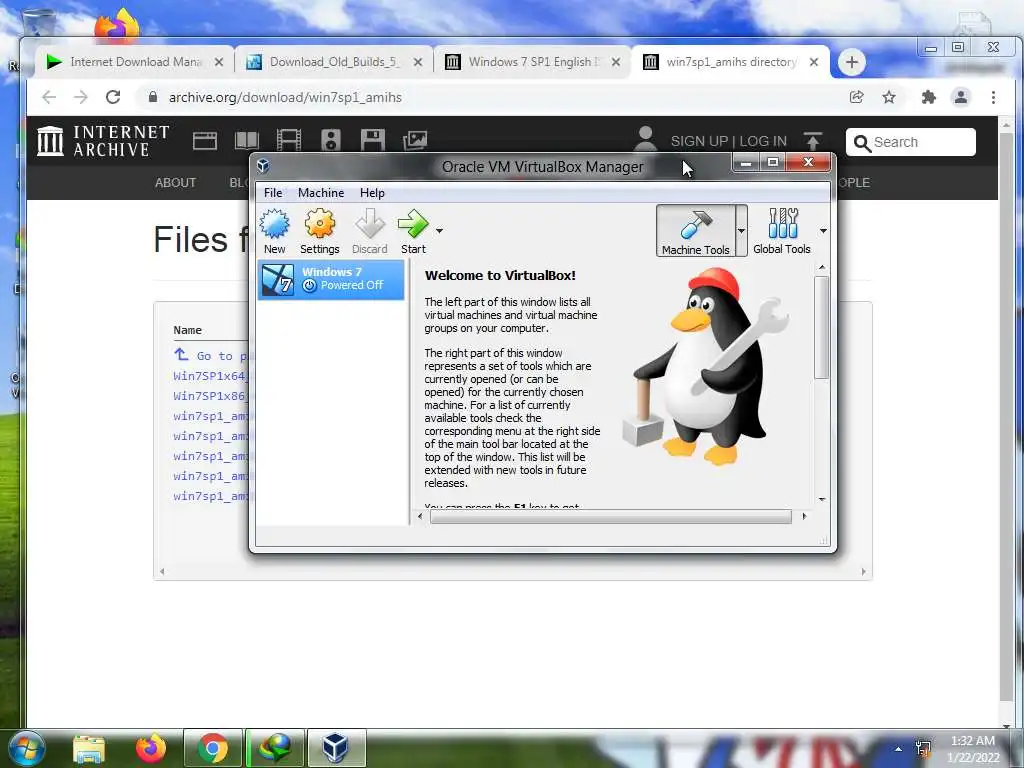The image size is (1024, 768).
Task: Create a New virtual machine
Action: (274, 231)
